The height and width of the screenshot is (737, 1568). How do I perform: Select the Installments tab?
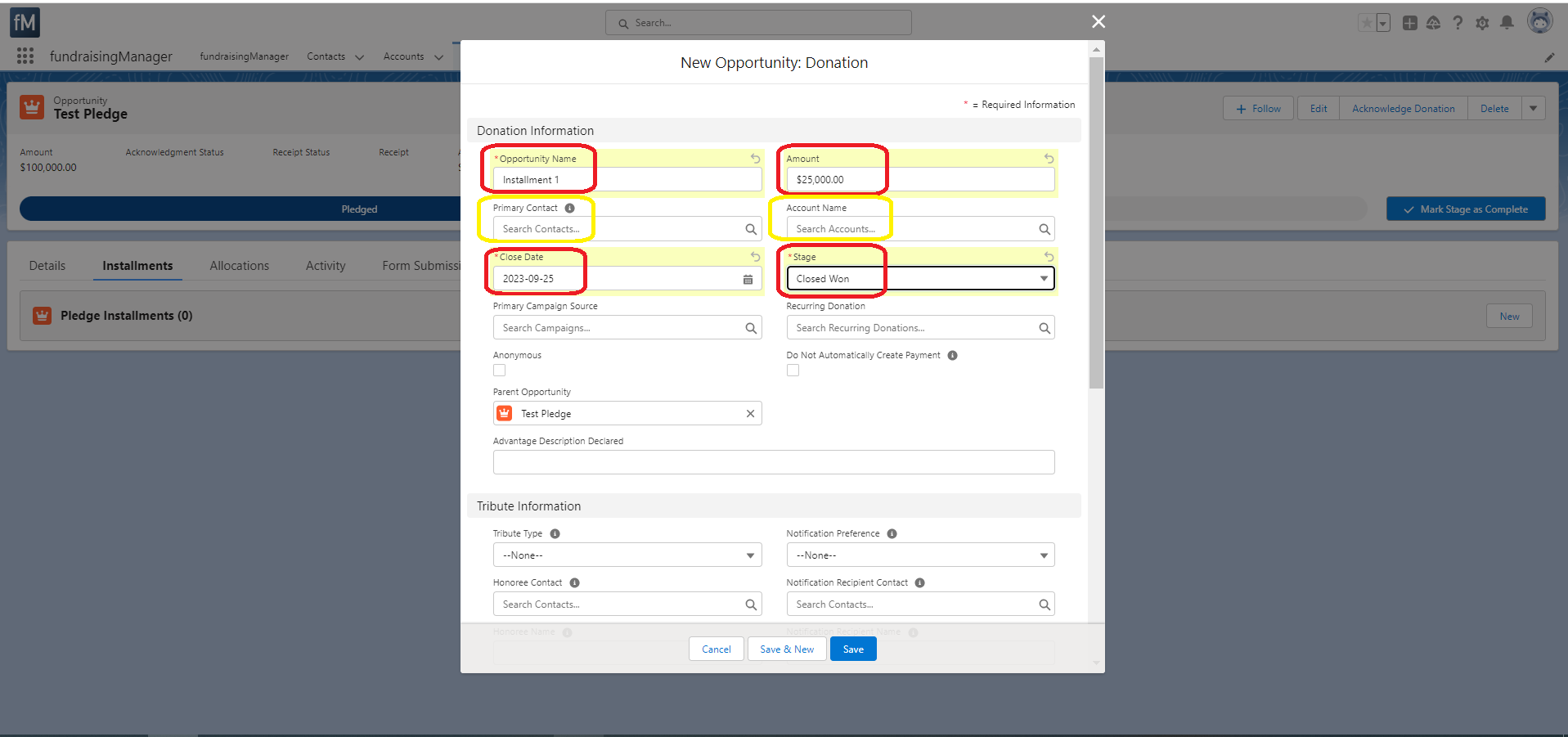(137, 266)
